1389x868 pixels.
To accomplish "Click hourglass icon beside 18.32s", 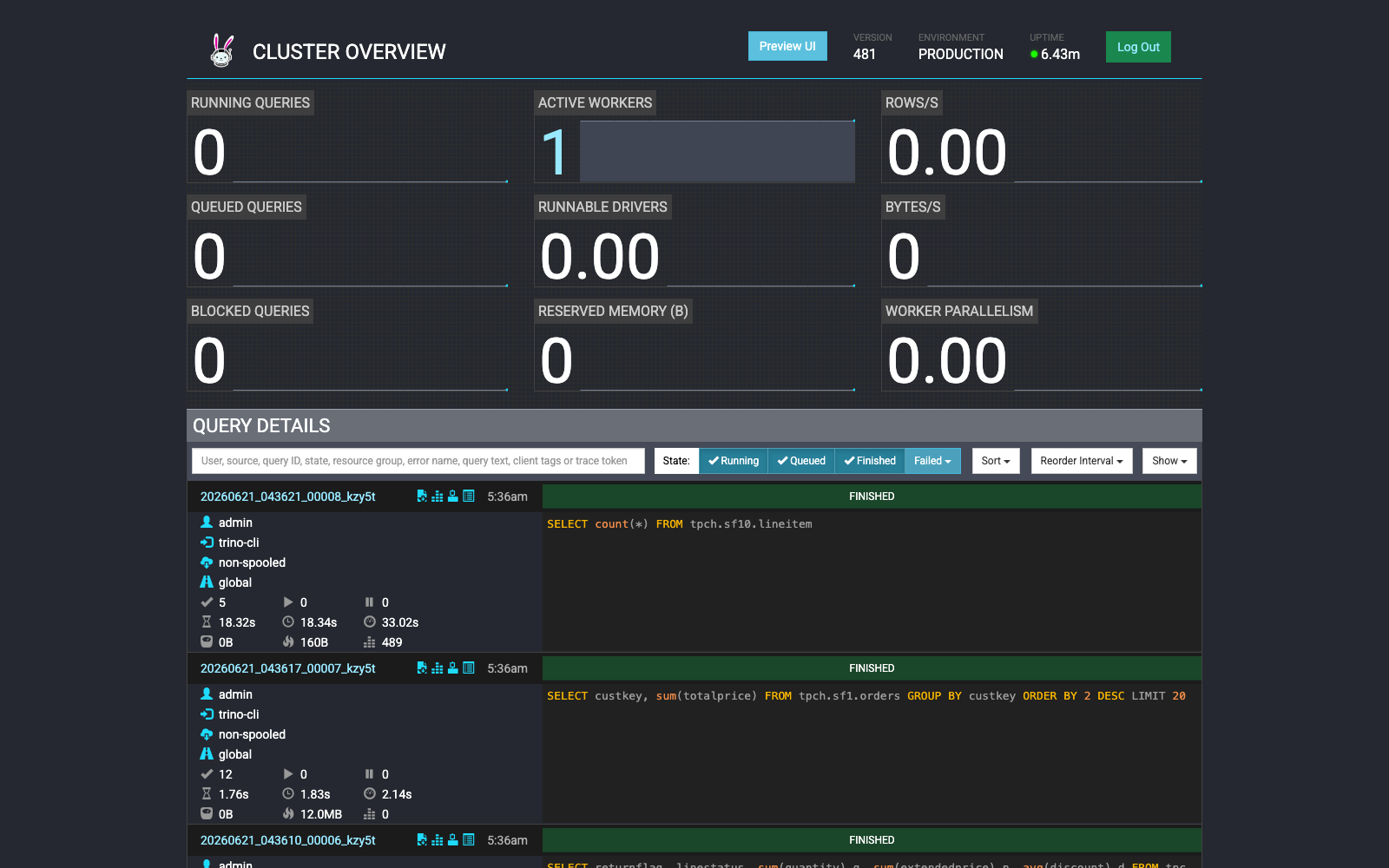I will [x=207, y=622].
